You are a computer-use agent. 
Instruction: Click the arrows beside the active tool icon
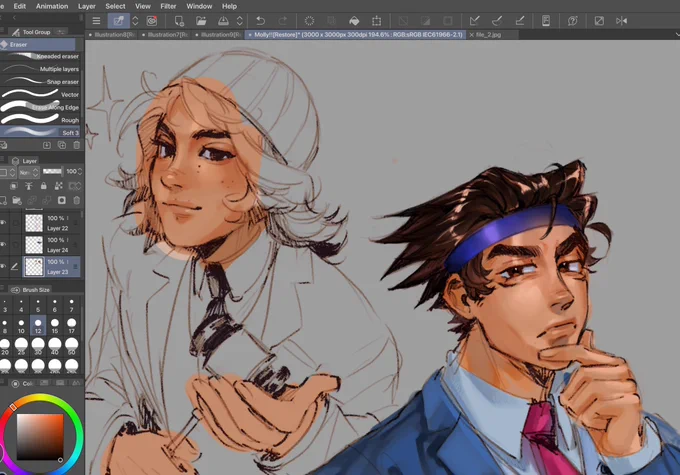(x=135, y=21)
